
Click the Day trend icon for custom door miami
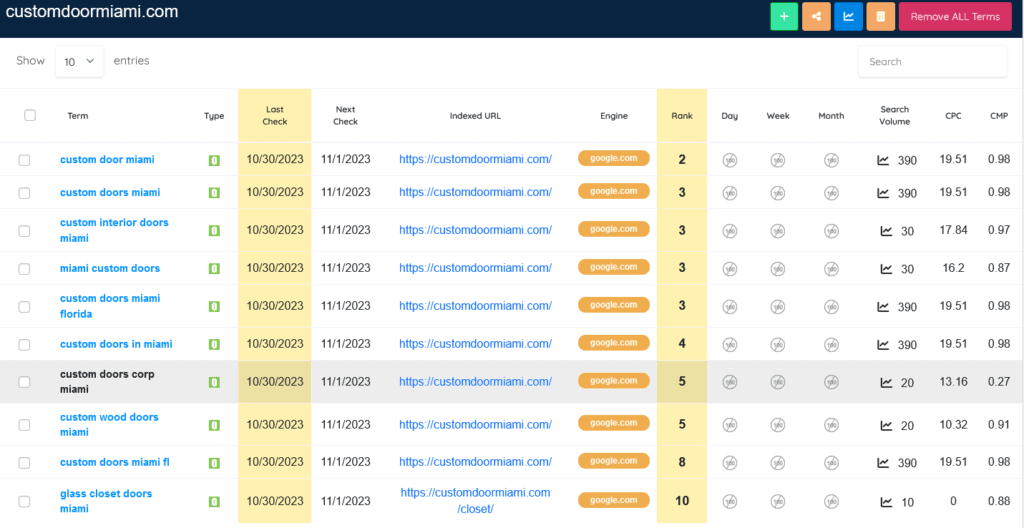click(730, 160)
